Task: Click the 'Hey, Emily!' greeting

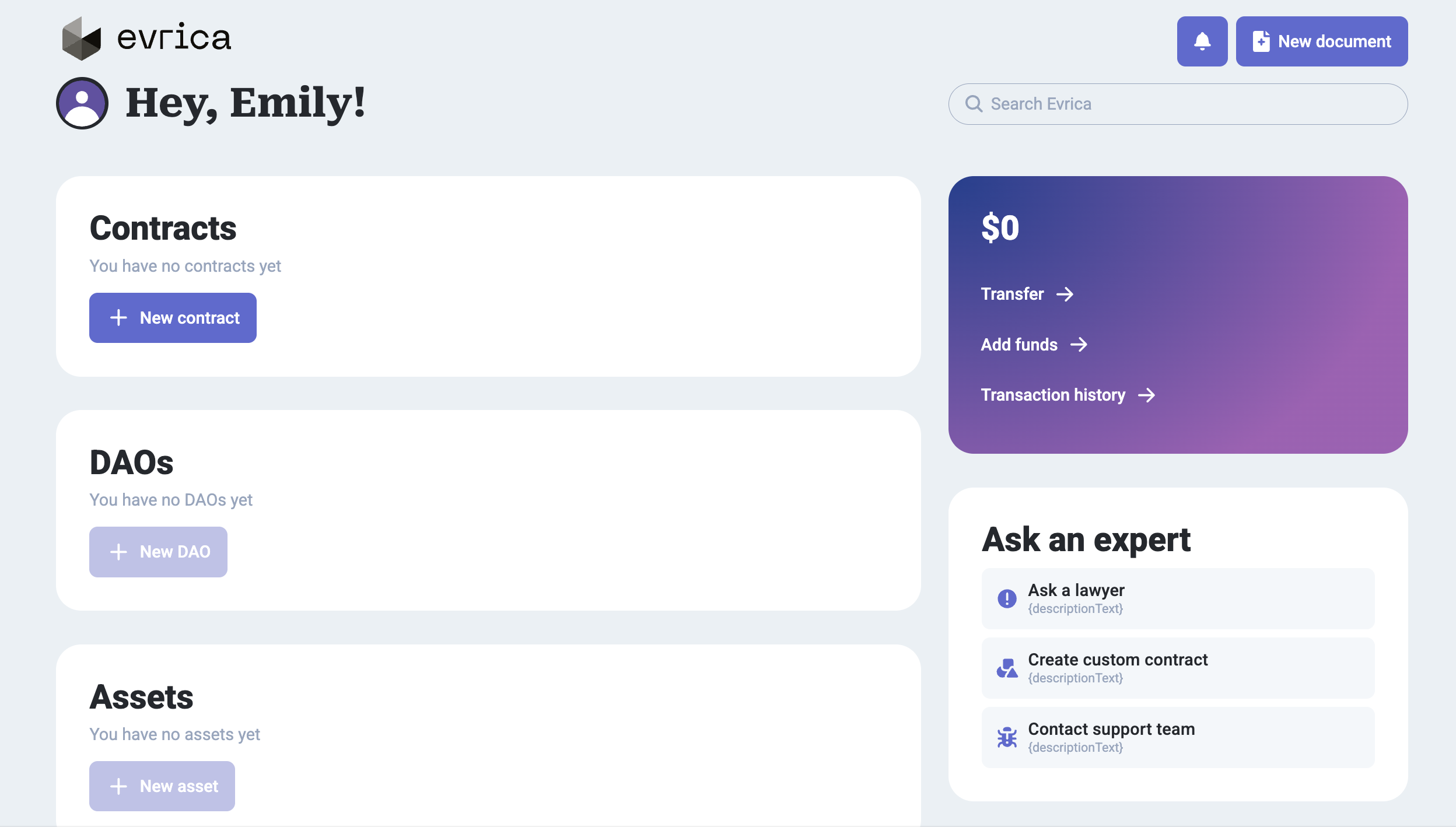Action: pos(245,104)
